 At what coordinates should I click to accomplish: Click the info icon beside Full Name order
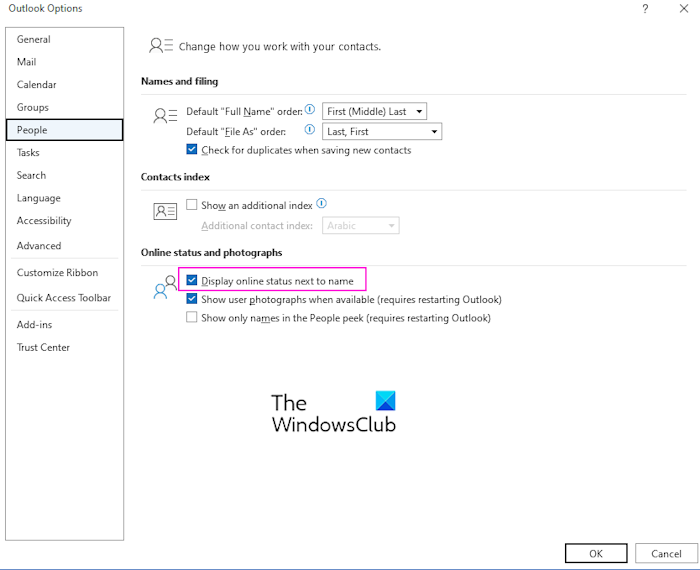(x=310, y=109)
